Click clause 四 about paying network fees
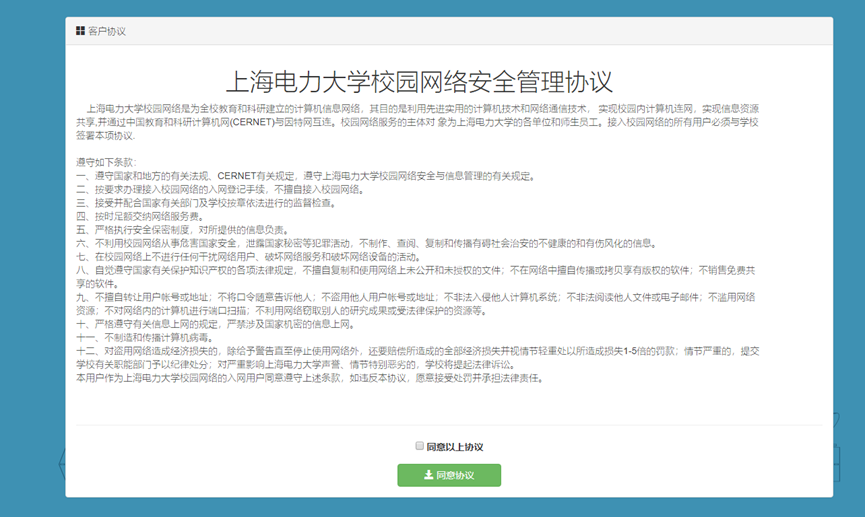The height and width of the screenshot is (517, 865). click(x=138, y=215)
